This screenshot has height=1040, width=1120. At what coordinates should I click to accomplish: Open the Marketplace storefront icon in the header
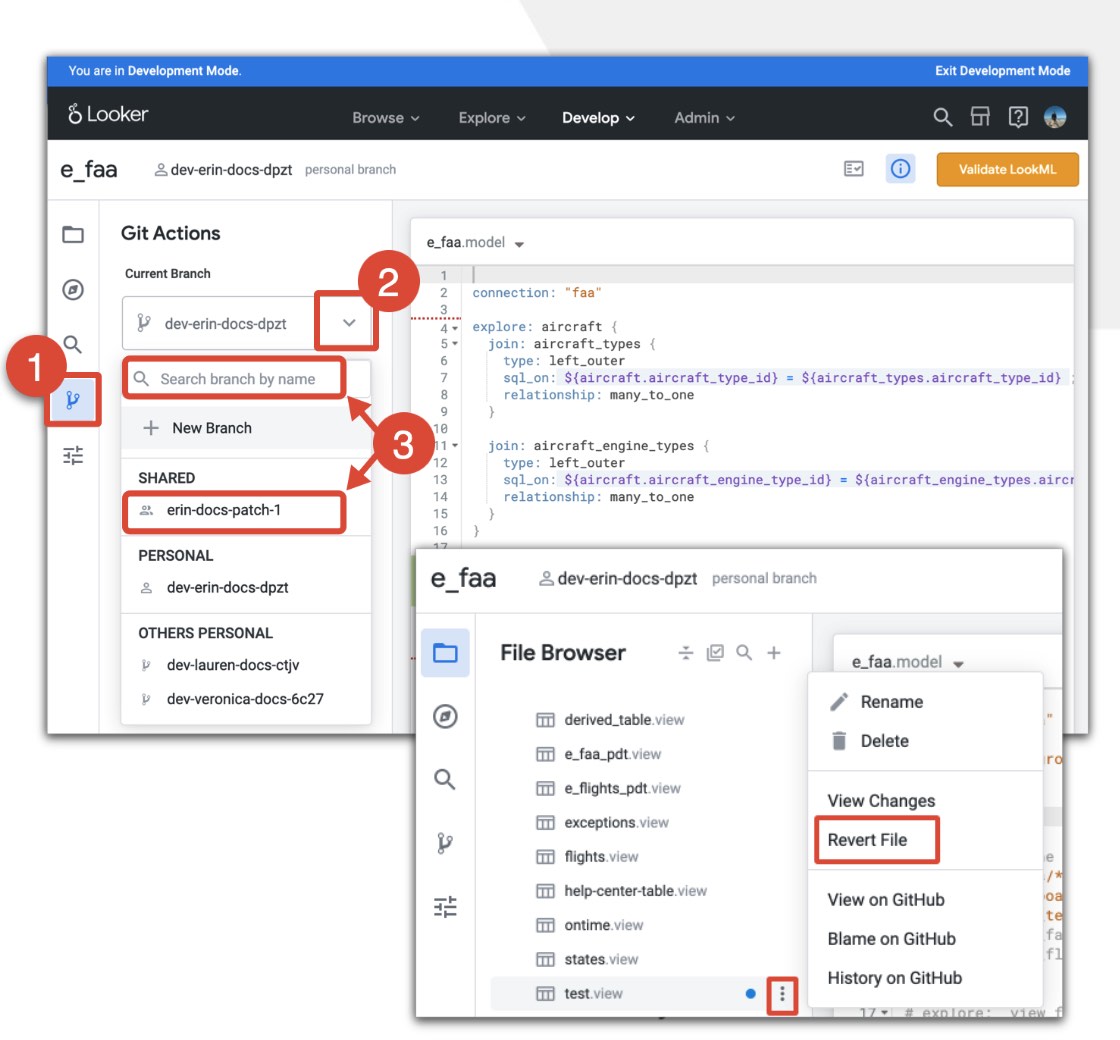[x=980, y=117]
